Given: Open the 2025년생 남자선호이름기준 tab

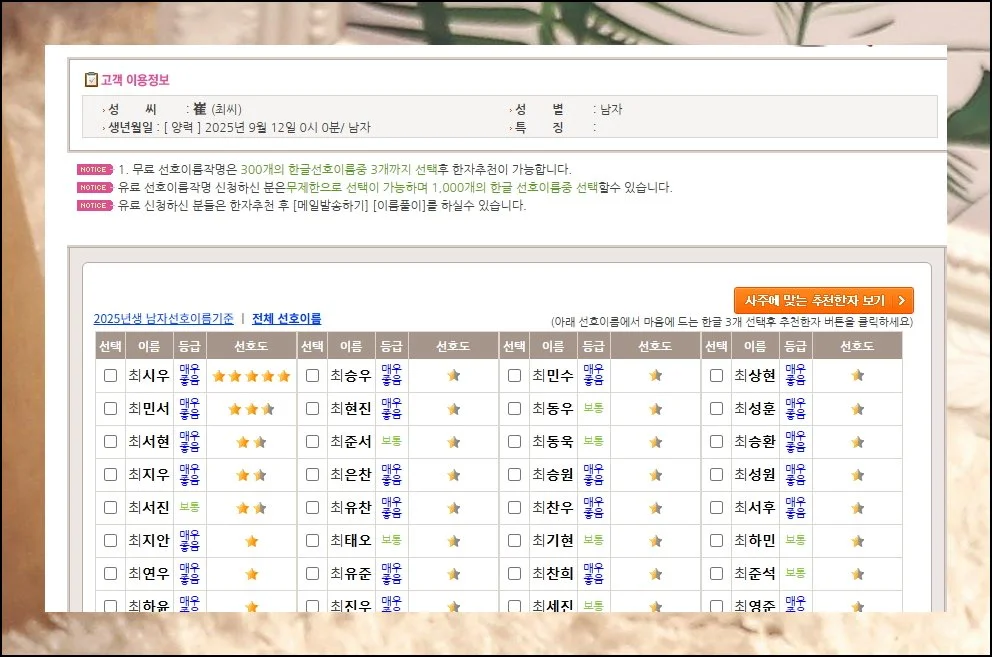Looking at the screenshot, I should 164,319.
